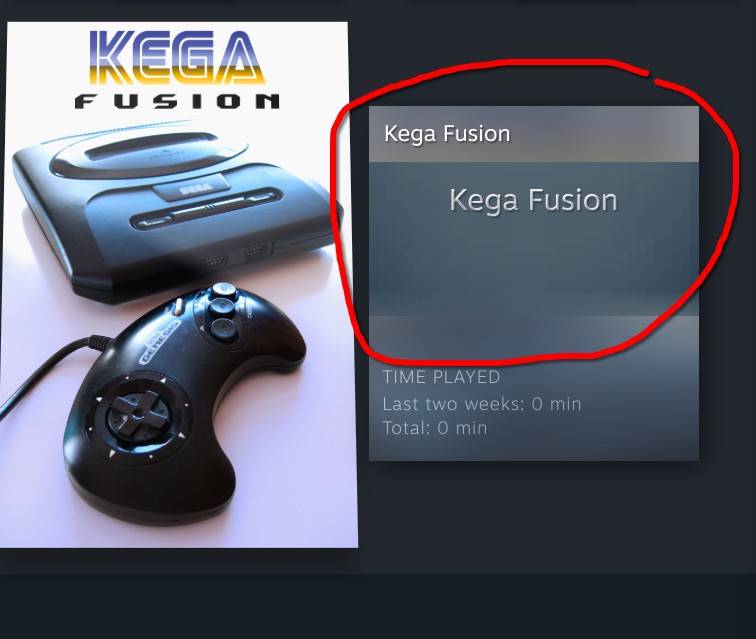Click the controller ports on the console front
Image resolution: width=756 pixels, height=639 pixels.
coord(234,257)
